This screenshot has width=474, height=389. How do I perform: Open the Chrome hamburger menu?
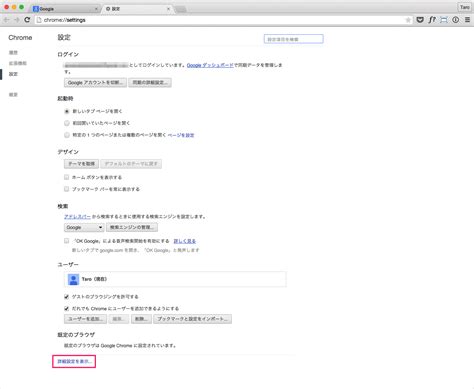click(467, 20)
